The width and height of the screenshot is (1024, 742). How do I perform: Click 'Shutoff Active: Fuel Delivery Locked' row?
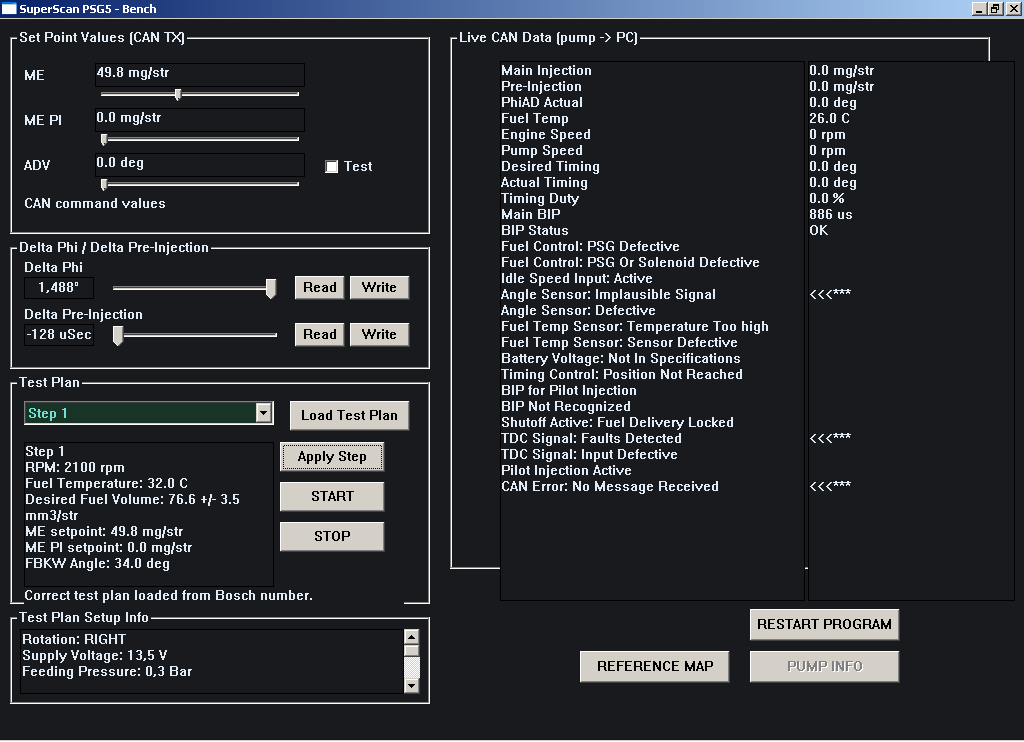pos(617,423)
